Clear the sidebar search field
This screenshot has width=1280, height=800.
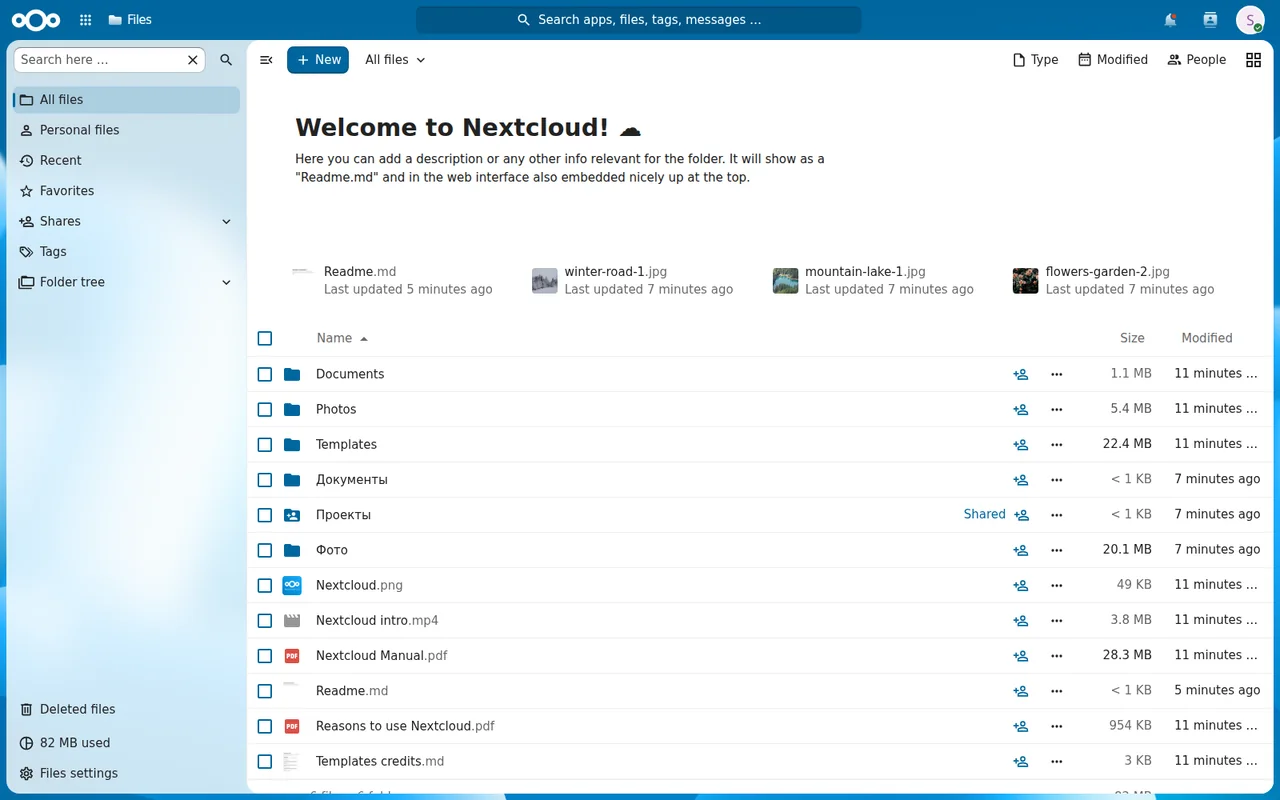coord(193,60)
